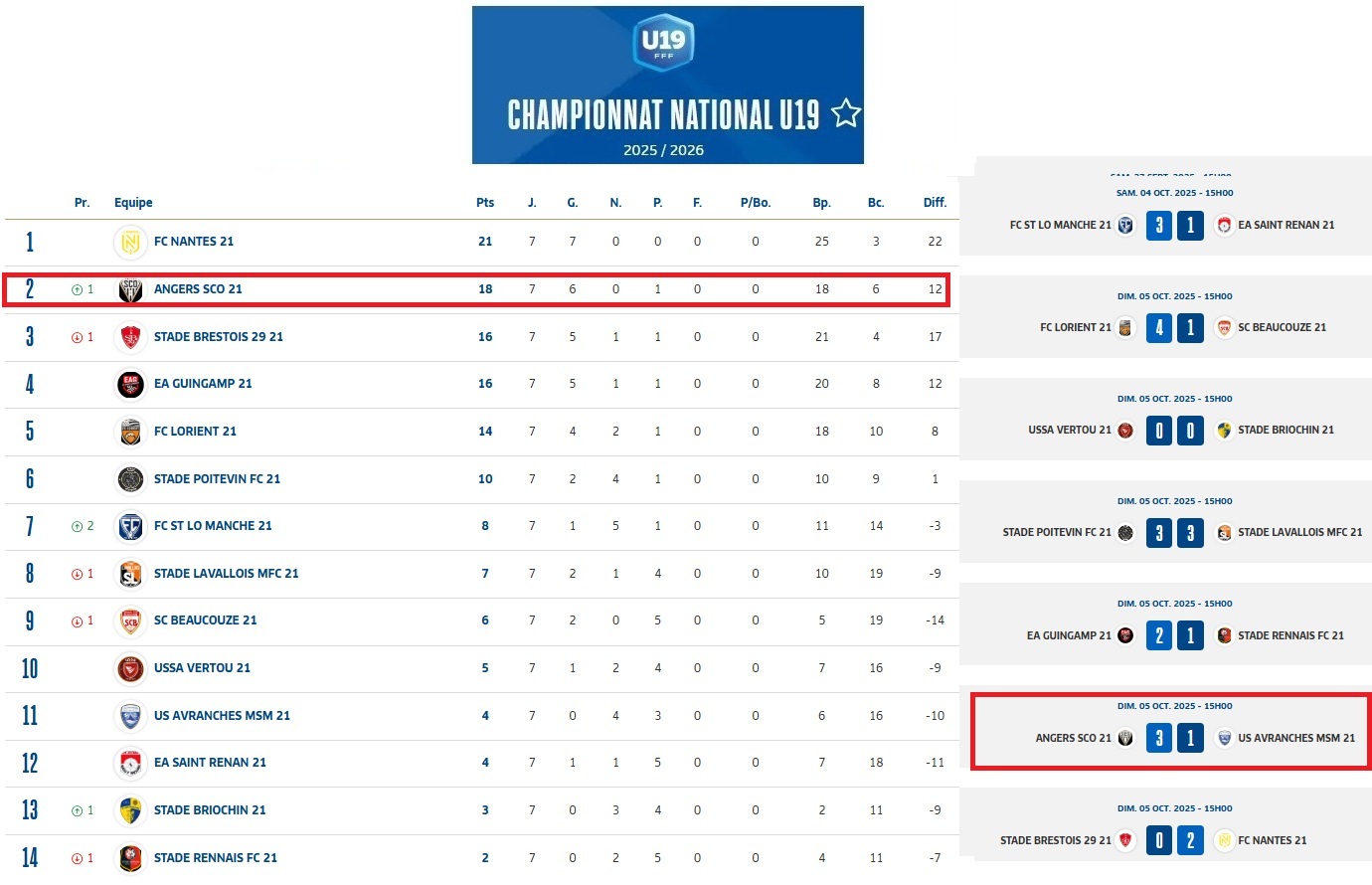Image resolution: width=1372 pixels, height=885 pixels.
Task: Open US Avranches MSM crest in the standings
Action: [130, 716]
